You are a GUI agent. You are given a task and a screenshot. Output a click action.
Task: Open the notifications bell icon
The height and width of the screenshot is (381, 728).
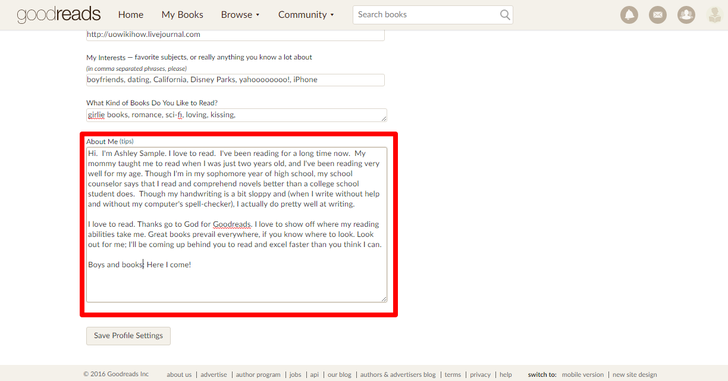pyautogui.click(x=629, y=15)
